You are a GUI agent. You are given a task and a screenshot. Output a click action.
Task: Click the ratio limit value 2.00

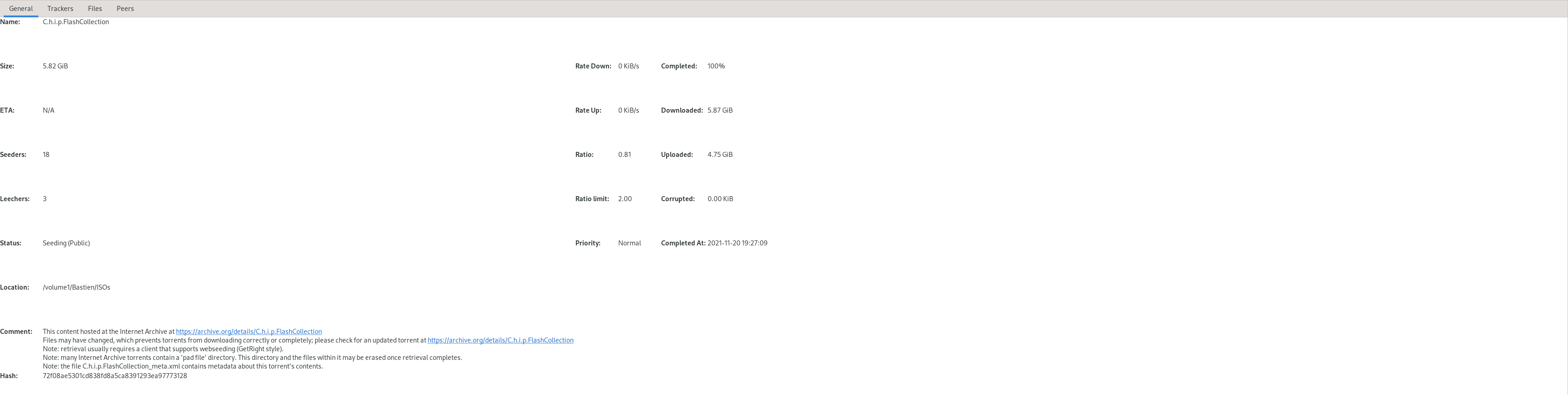point(625,199)
